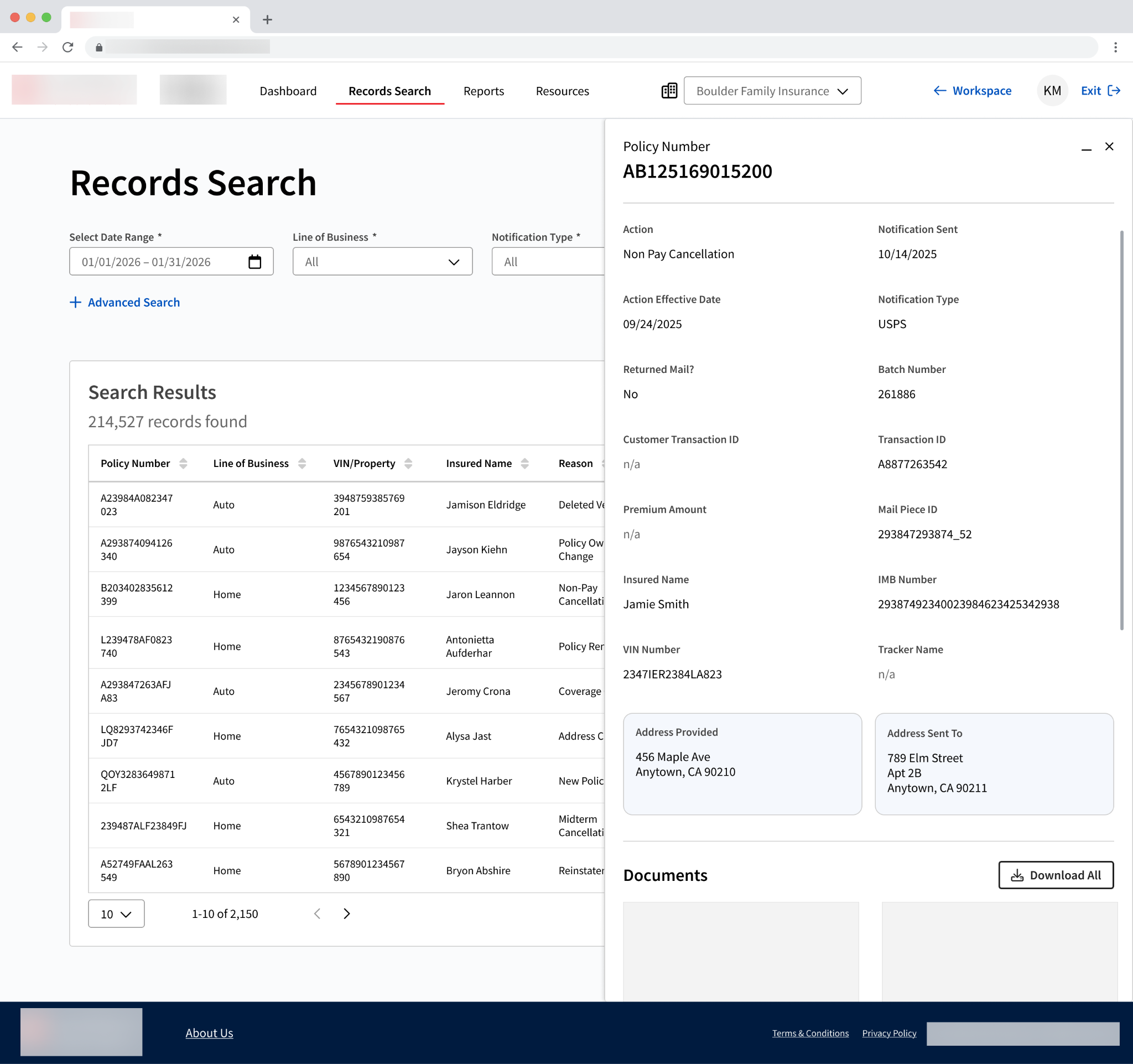1133x1064 pixels.
Task: Click the building grid icon beside agency selector
Action: tap(669, 91)
